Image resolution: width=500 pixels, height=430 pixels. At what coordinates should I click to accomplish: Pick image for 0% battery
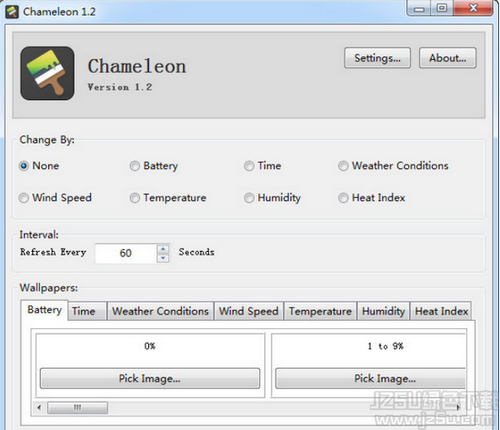point(150,378)
